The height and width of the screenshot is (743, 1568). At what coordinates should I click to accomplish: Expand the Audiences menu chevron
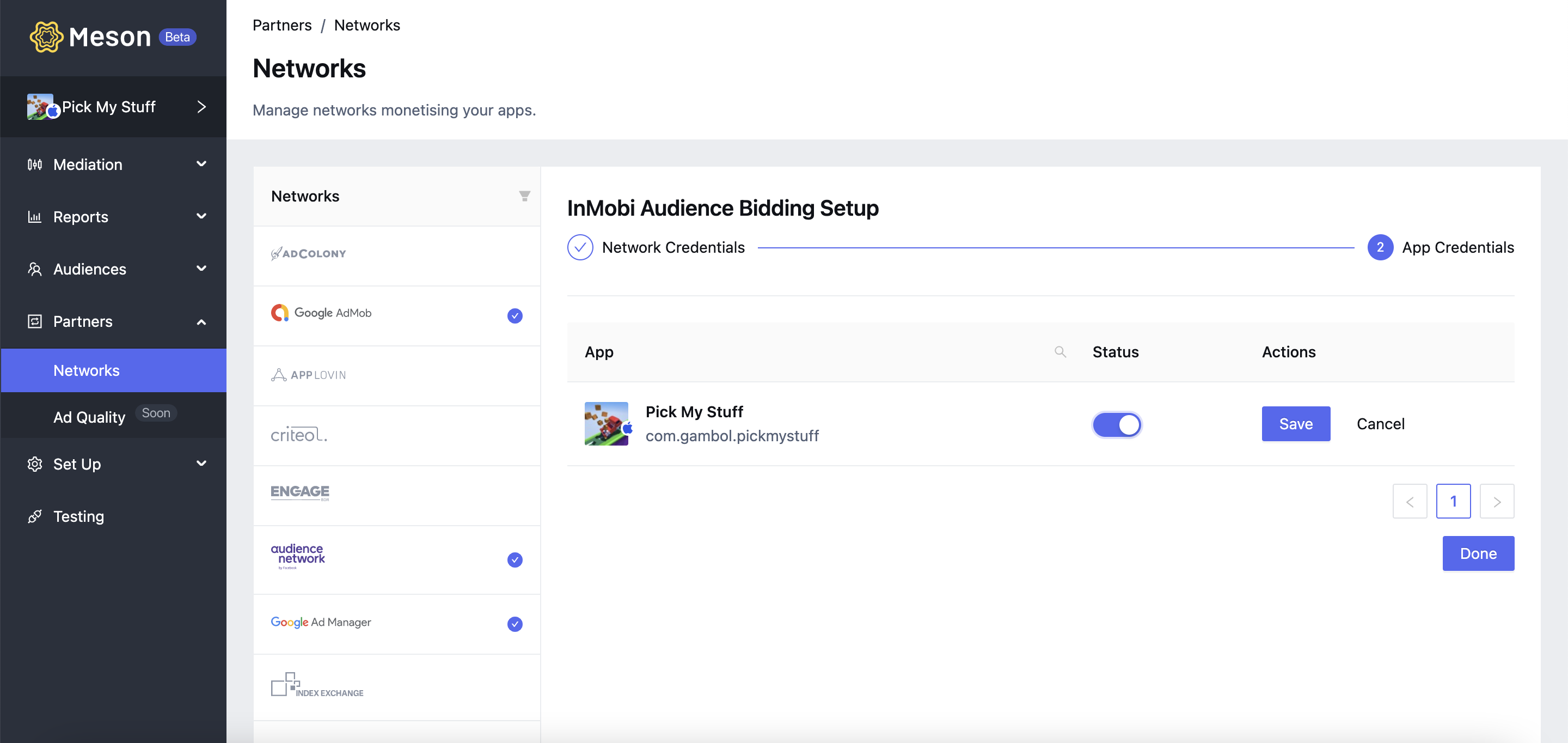click(x=201, y=269)
